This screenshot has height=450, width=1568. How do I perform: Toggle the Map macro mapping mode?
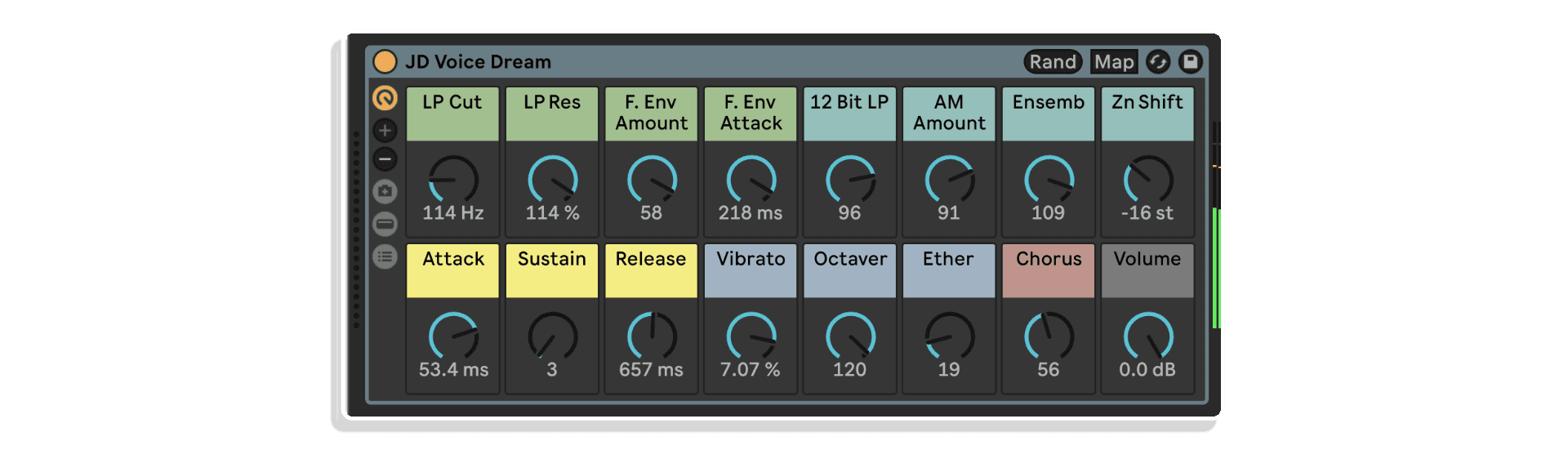[x=1114, y=62]
